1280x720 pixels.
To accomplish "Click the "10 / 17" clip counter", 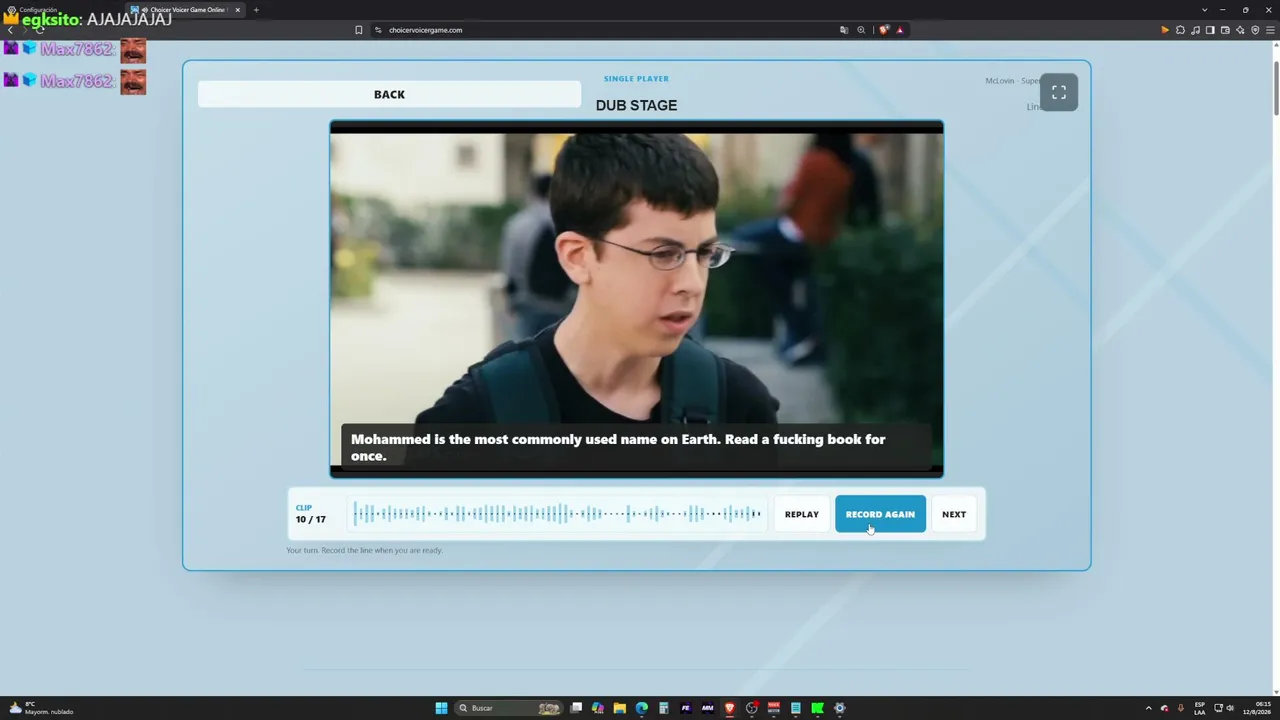I will point(310,520).
